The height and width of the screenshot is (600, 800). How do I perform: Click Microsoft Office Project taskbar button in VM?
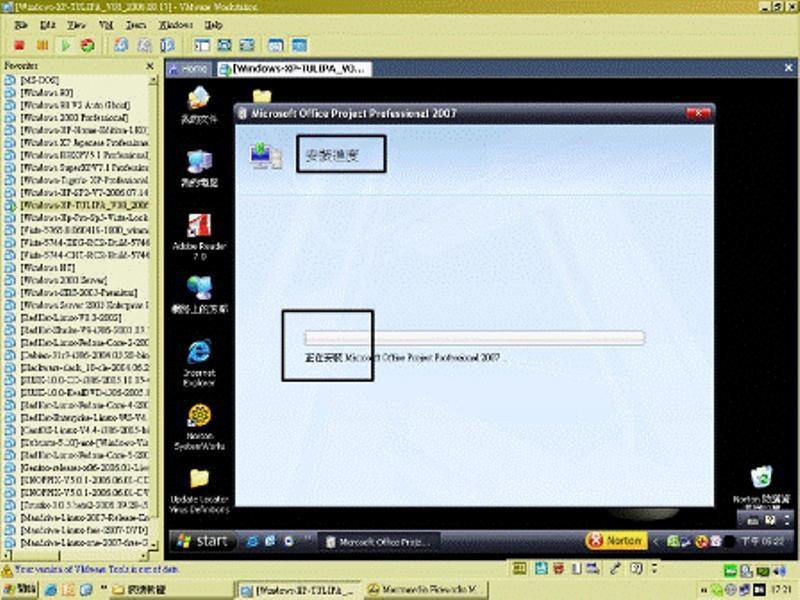[378, 541]
